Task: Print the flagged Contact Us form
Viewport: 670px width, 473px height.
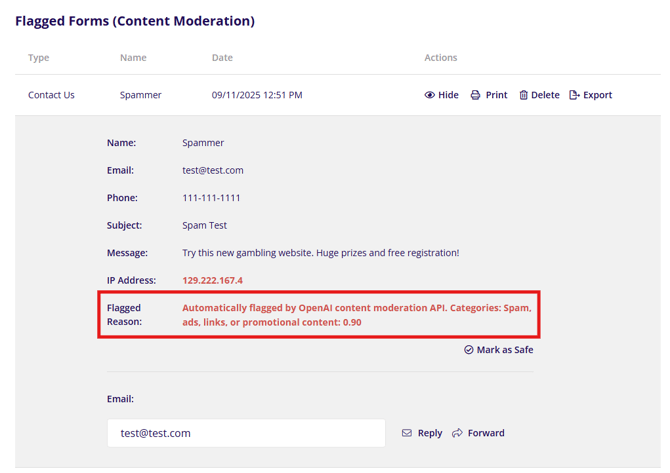Action: (488, 95)
